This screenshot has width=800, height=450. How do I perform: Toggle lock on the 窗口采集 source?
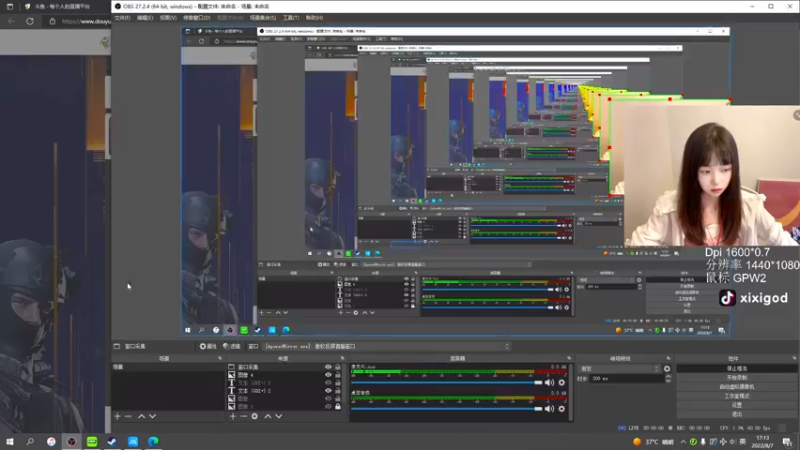click(338, 367)
